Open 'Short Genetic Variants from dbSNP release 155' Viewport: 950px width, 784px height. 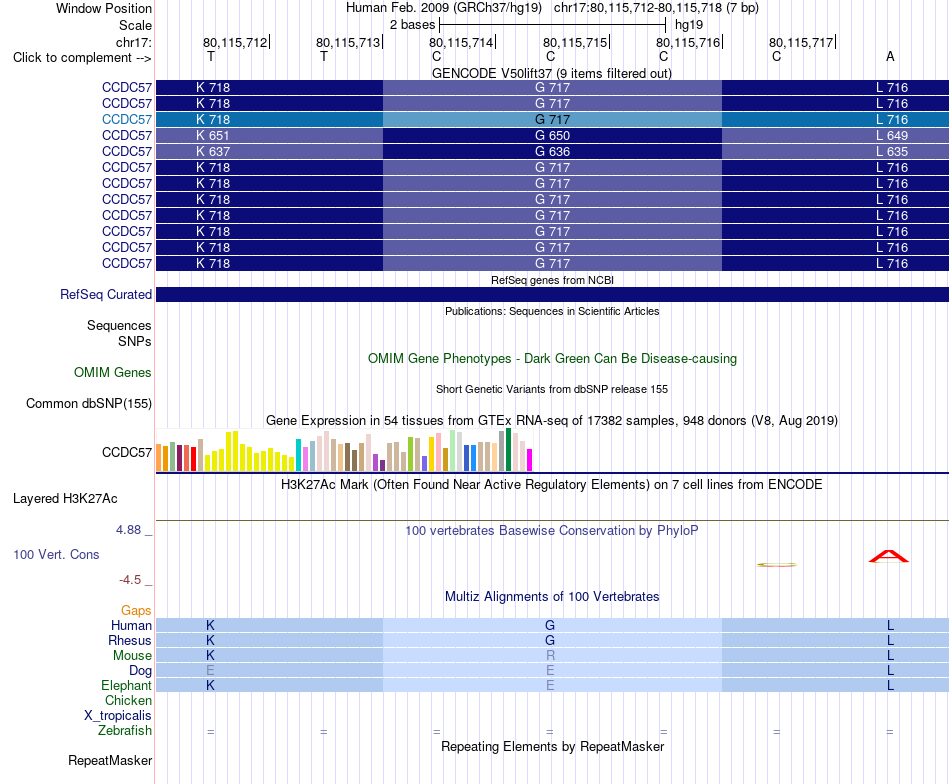click(552, 389)
